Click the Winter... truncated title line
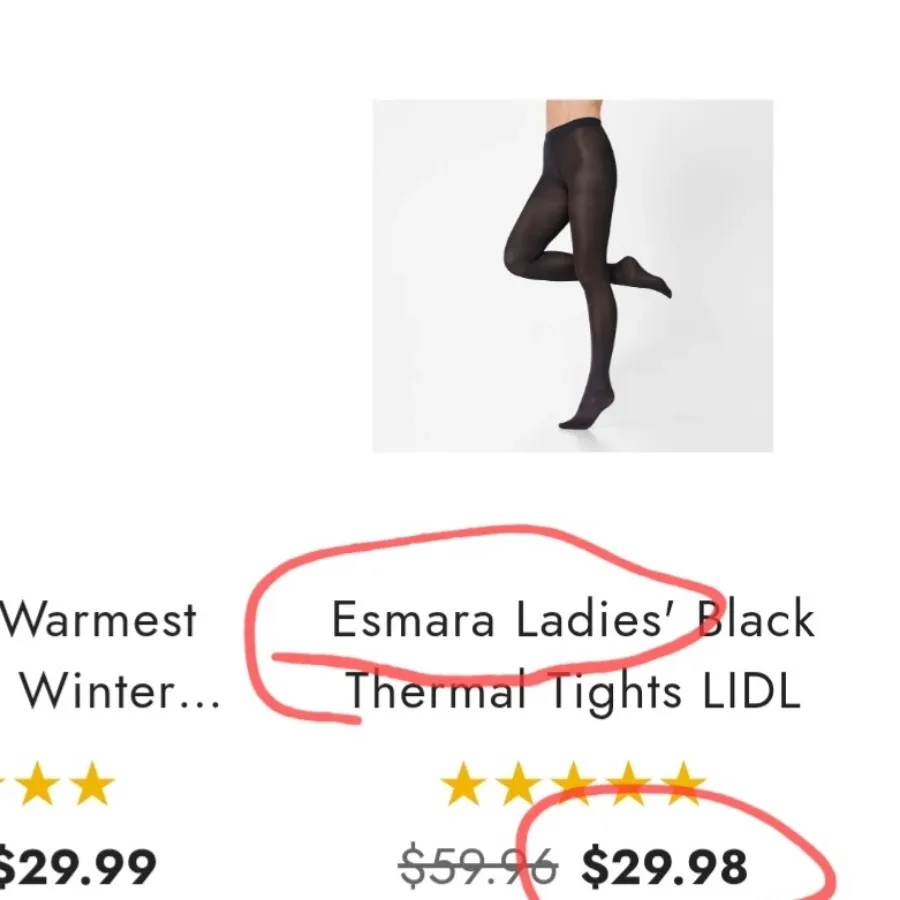 coord(120,691)
